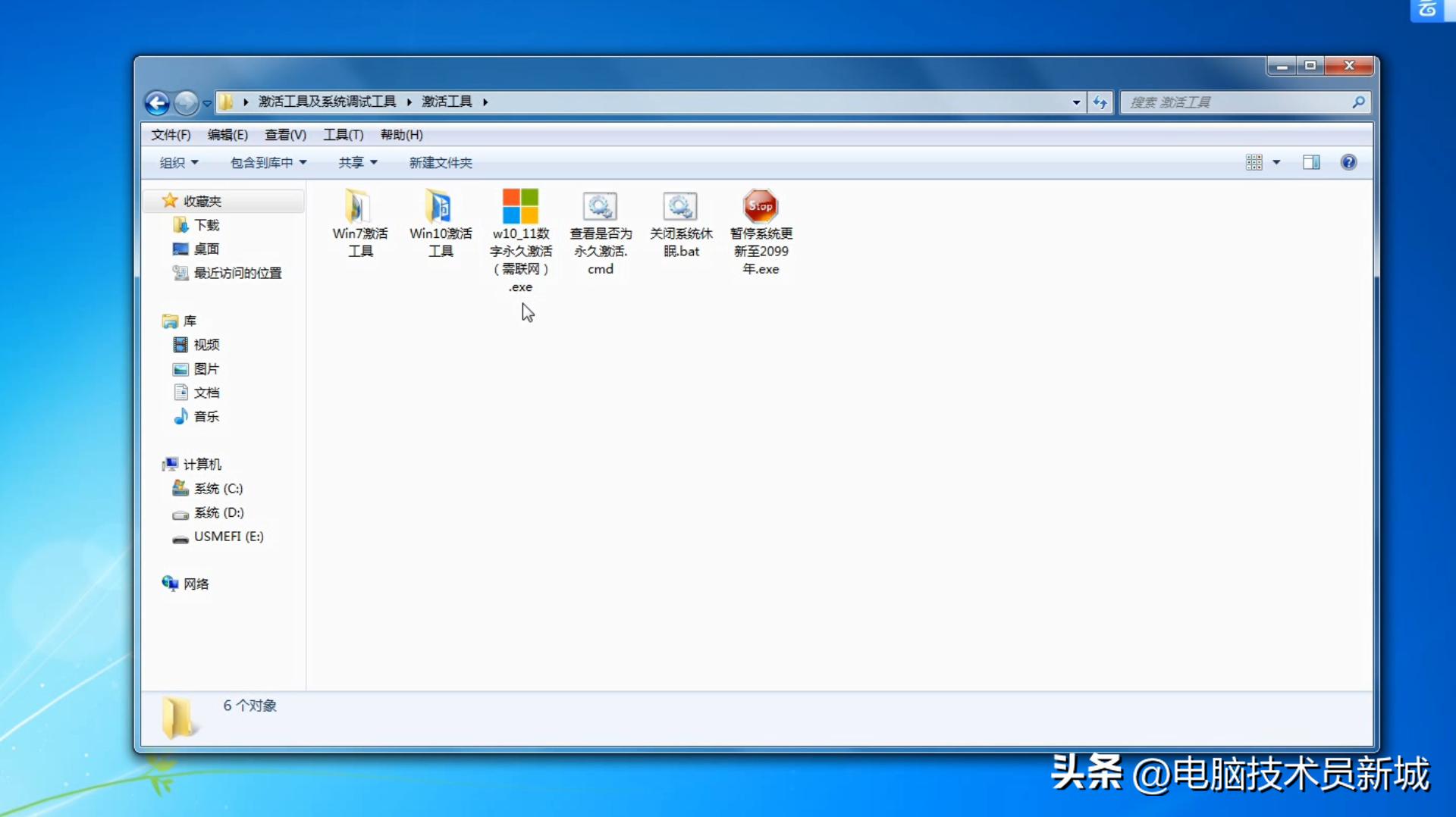Image resolution: width=1456 pixels, height=817 pixels.
Task: Click the Back navigation arrow
Action: click(x=157, y=102)
